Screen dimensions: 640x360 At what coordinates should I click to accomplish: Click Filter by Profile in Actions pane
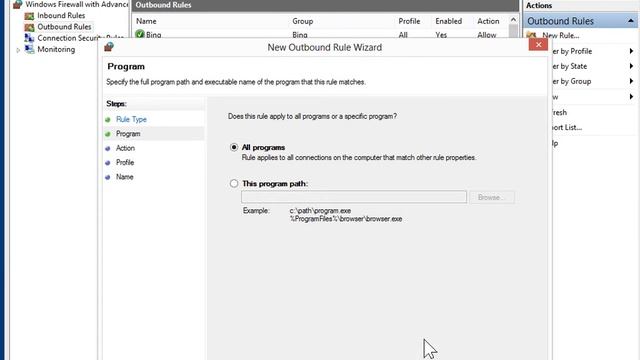[x=572, y=51]
